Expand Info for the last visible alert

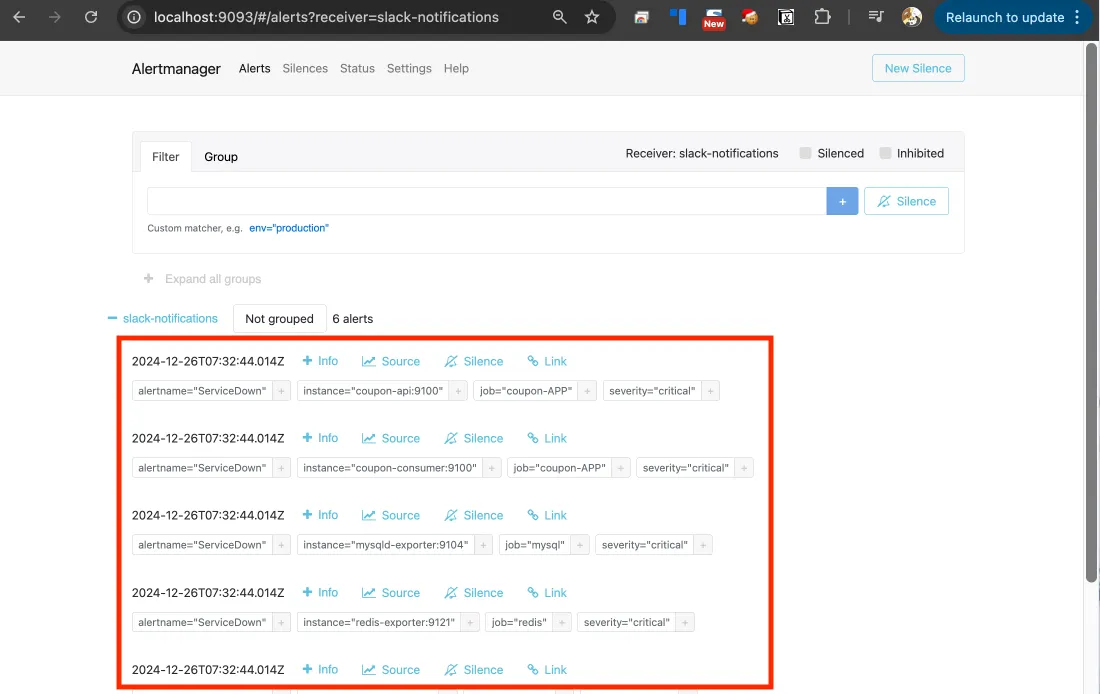pyautogui.click(x=320, y=669)
